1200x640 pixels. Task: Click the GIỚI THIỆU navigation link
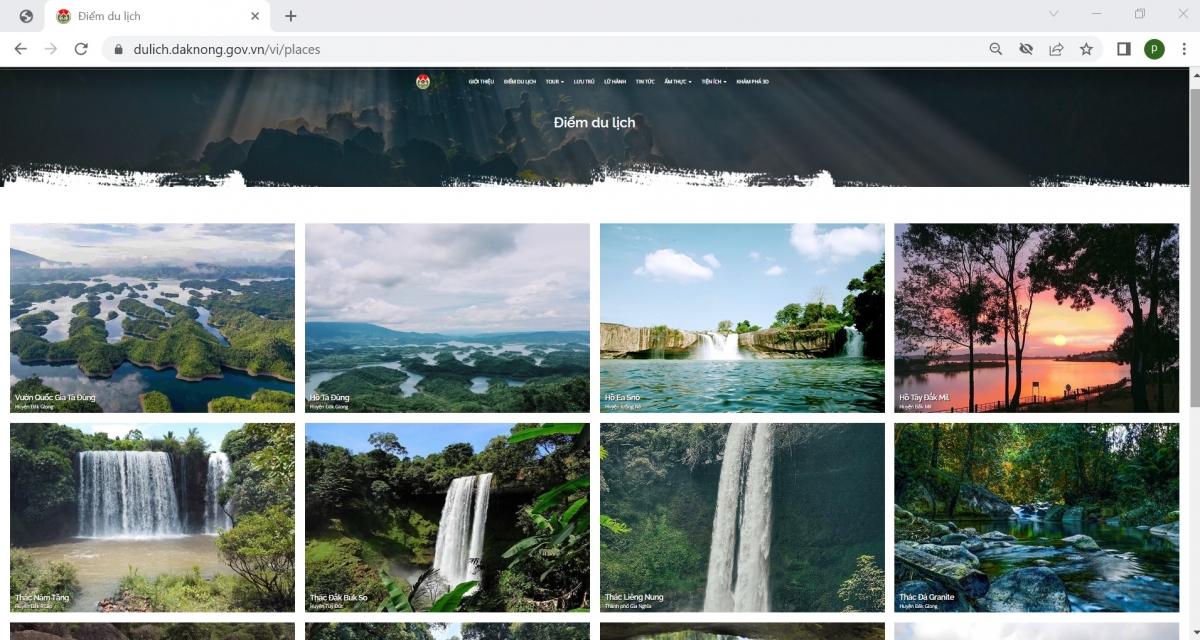[481, 82]
